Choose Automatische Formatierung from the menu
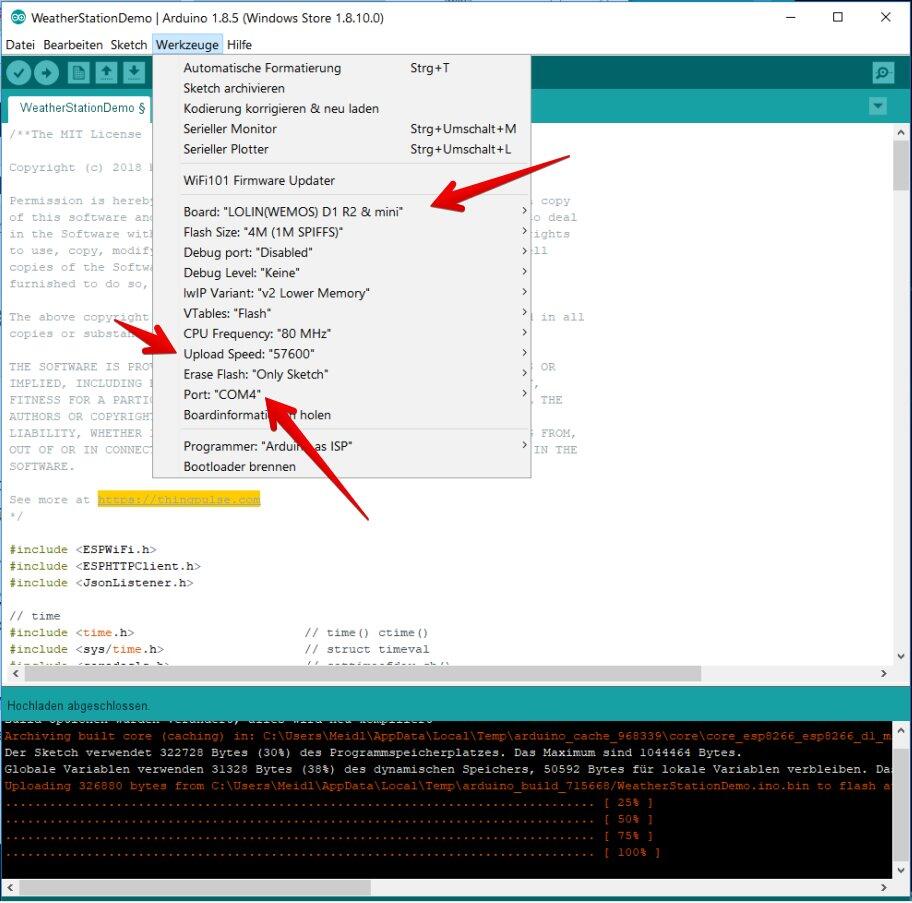 pyautogui.click(x=262, y=68)
